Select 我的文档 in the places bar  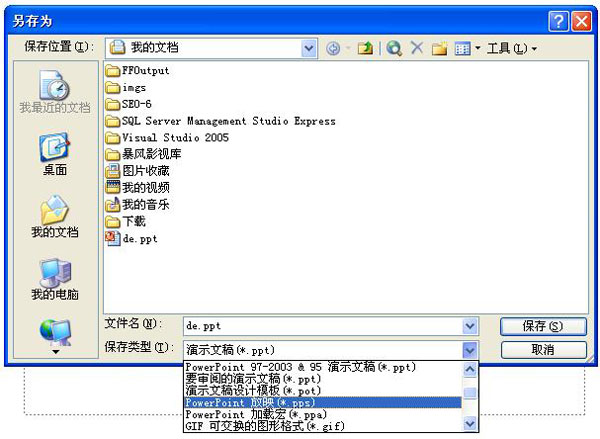coord(55,217)
